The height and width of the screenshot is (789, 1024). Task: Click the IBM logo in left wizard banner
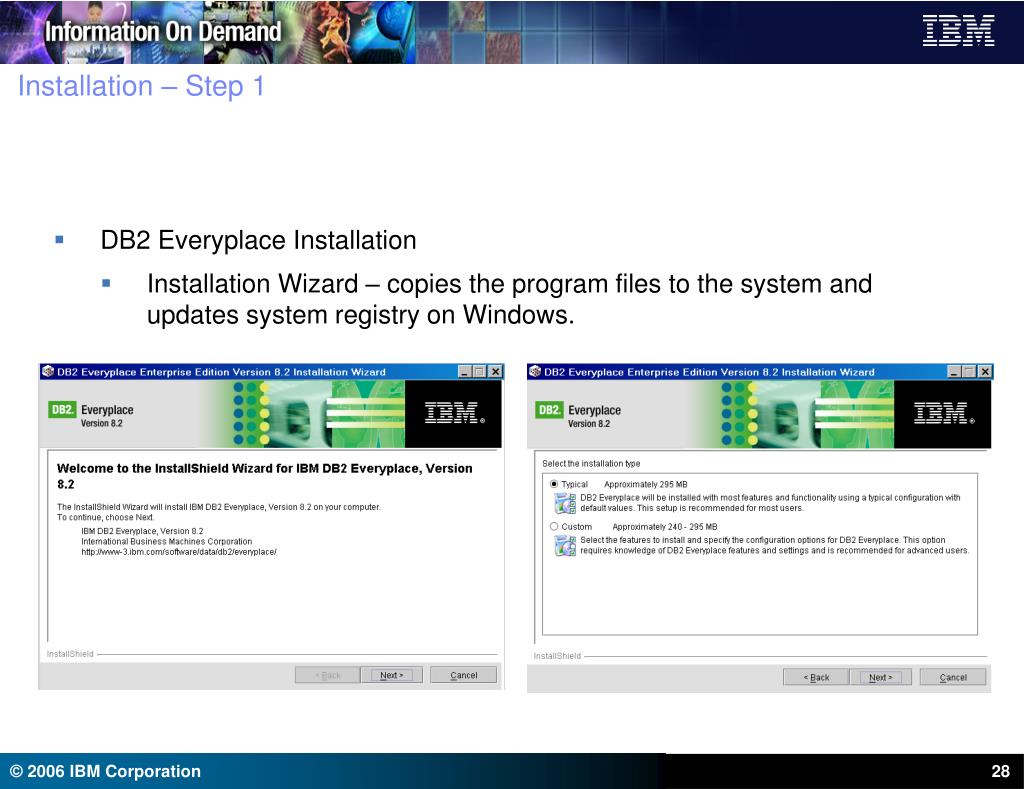455,413
